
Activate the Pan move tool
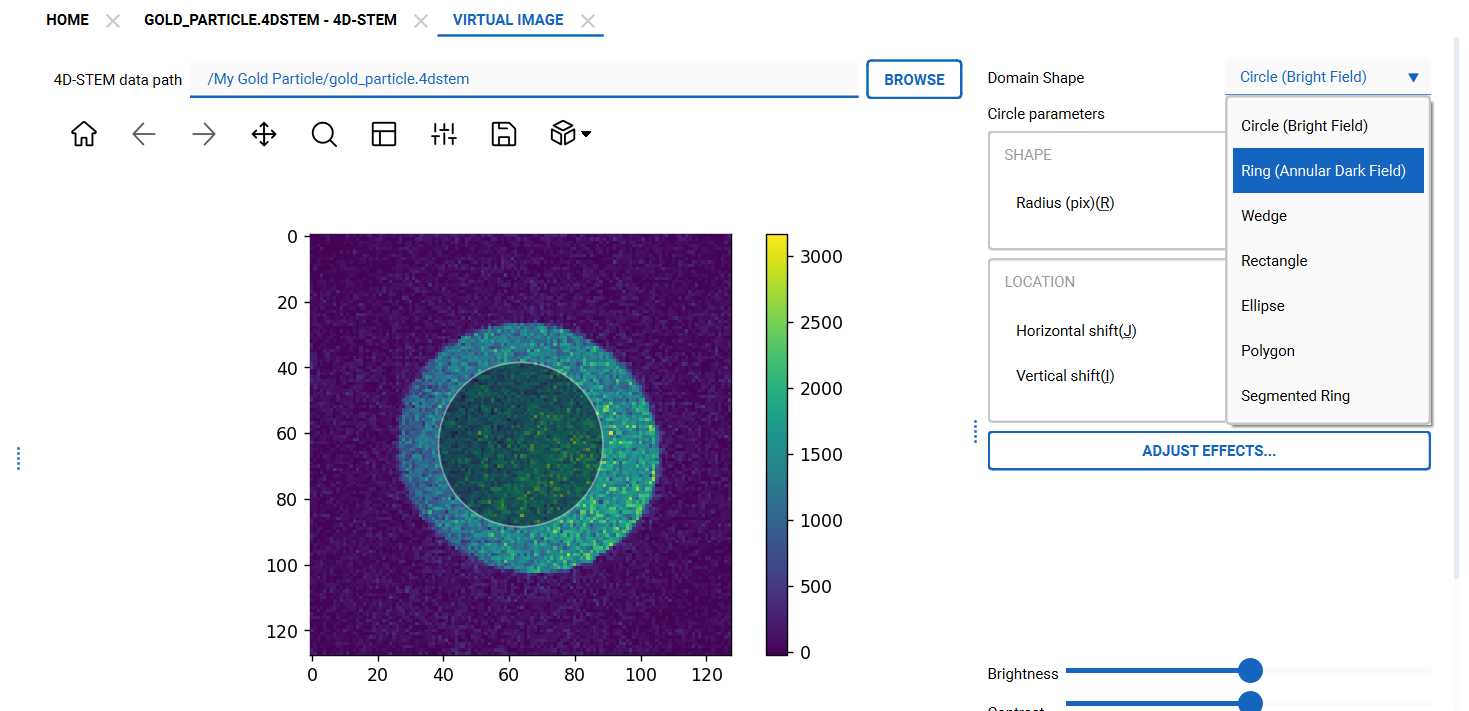(264, 134)
